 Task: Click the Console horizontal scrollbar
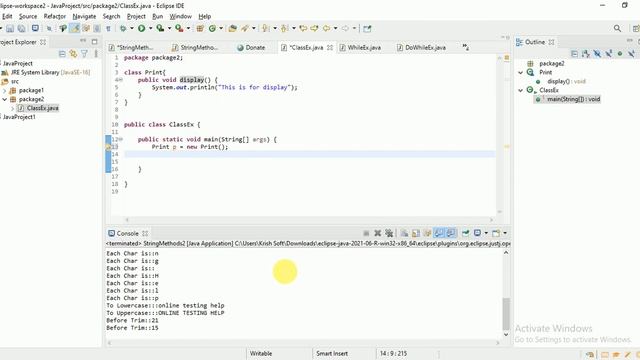(303, 343)
